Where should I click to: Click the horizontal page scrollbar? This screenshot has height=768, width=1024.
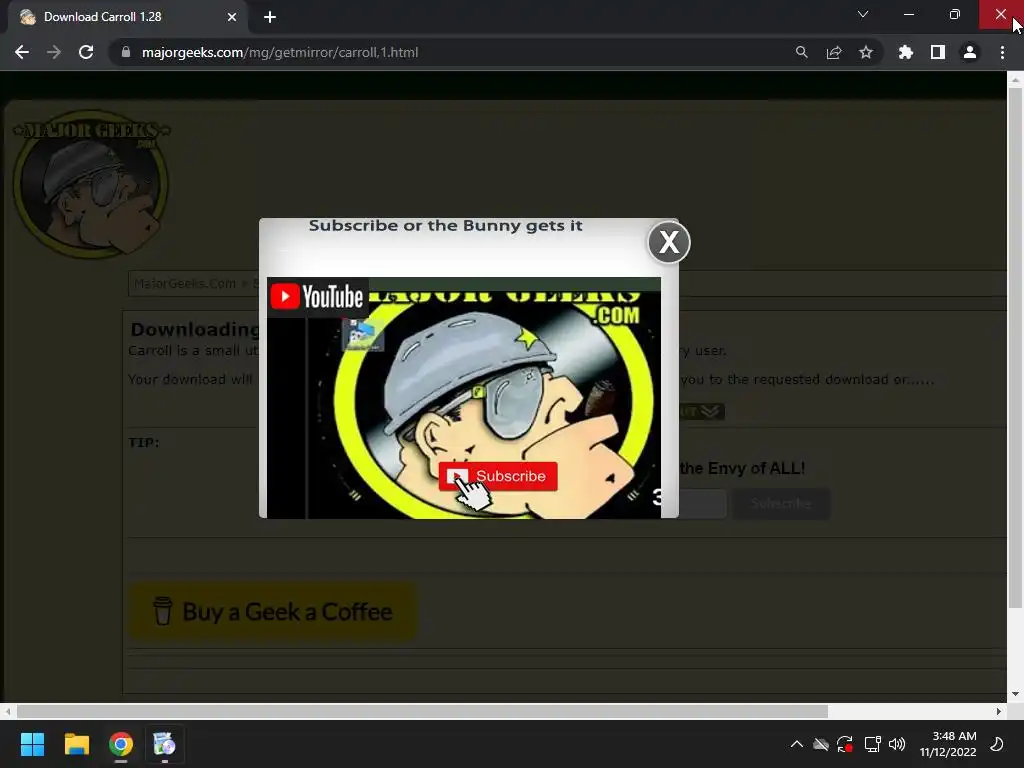coord(423,711)
